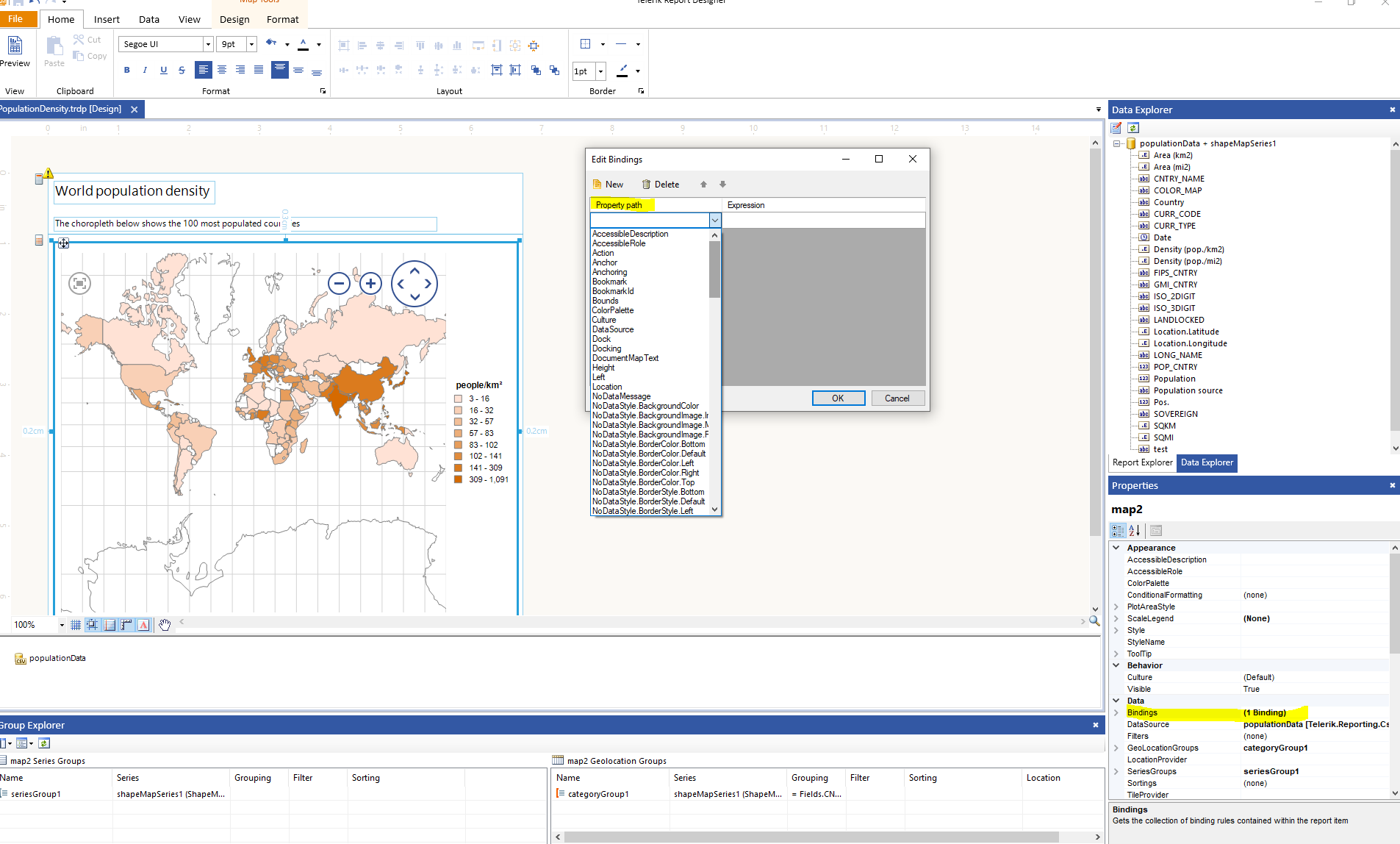Image resolution: width=1400 pixels, height=844 pixels.
Task: Click the font color A swatch
Action: pos(303,44)
